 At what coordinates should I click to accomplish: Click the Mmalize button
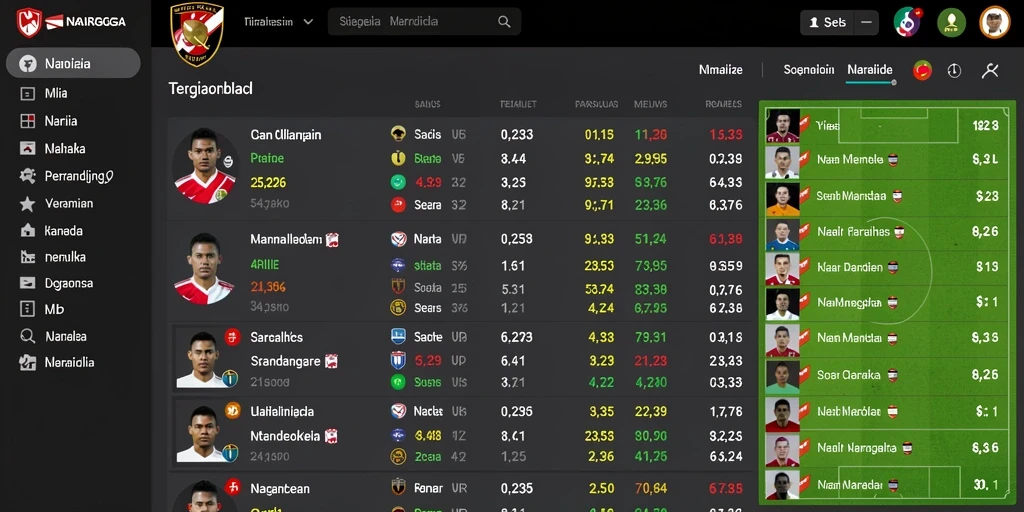pos(720,70)
